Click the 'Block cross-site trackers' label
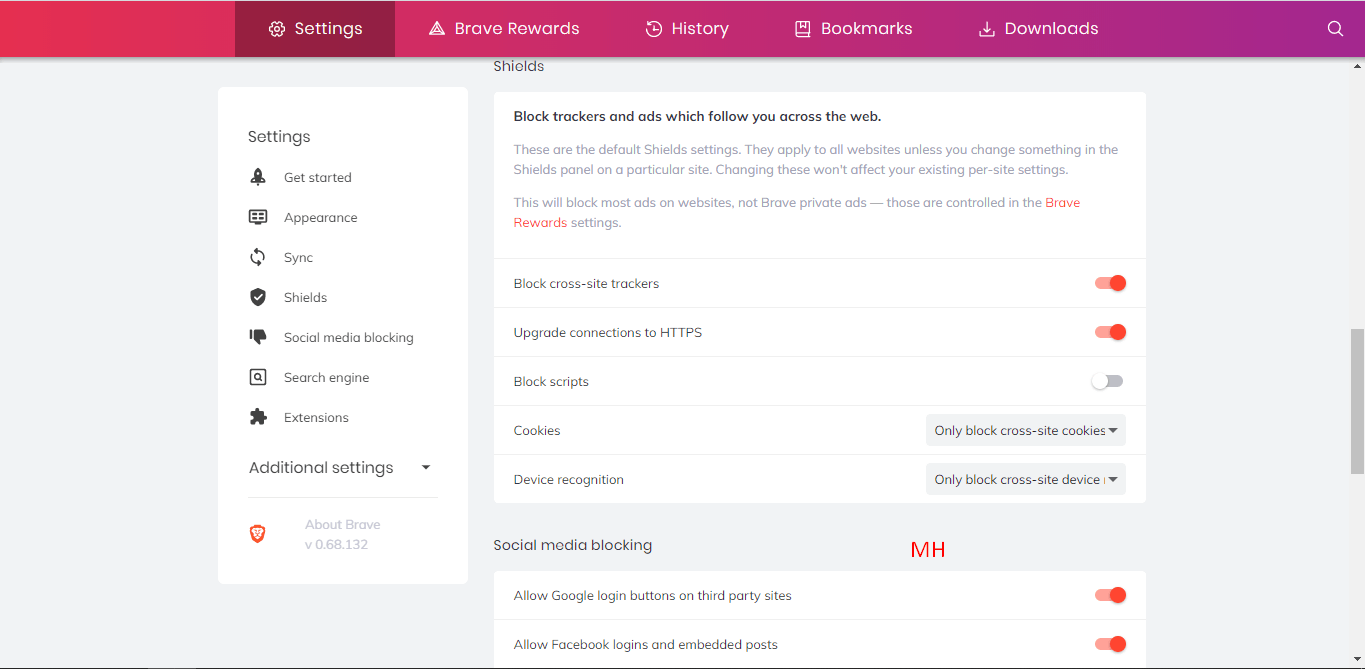The height and width of the screenshot is (669, 1365). [586, 283]
